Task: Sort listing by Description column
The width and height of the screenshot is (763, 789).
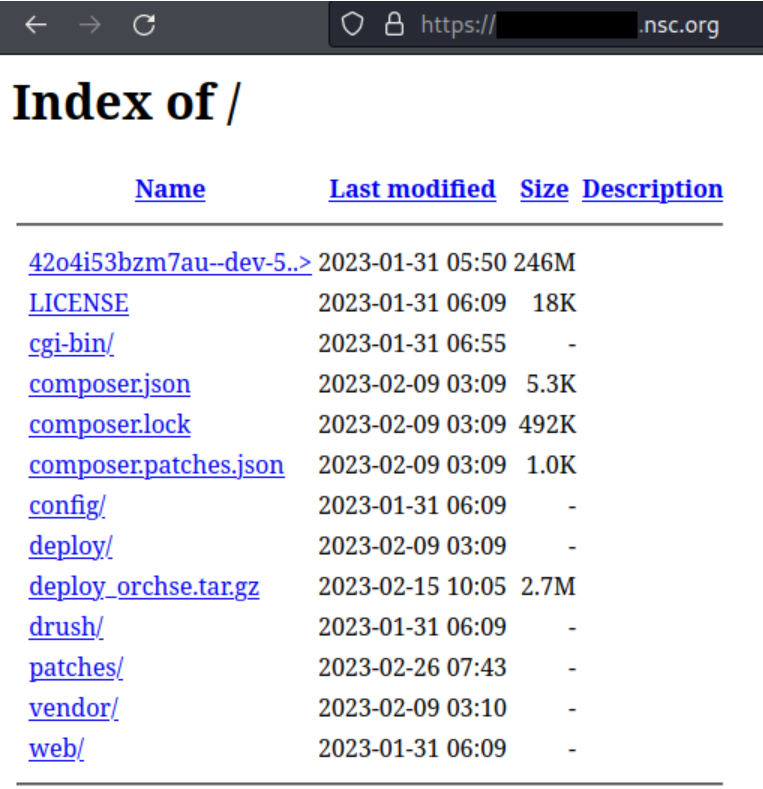Action: 652,189
